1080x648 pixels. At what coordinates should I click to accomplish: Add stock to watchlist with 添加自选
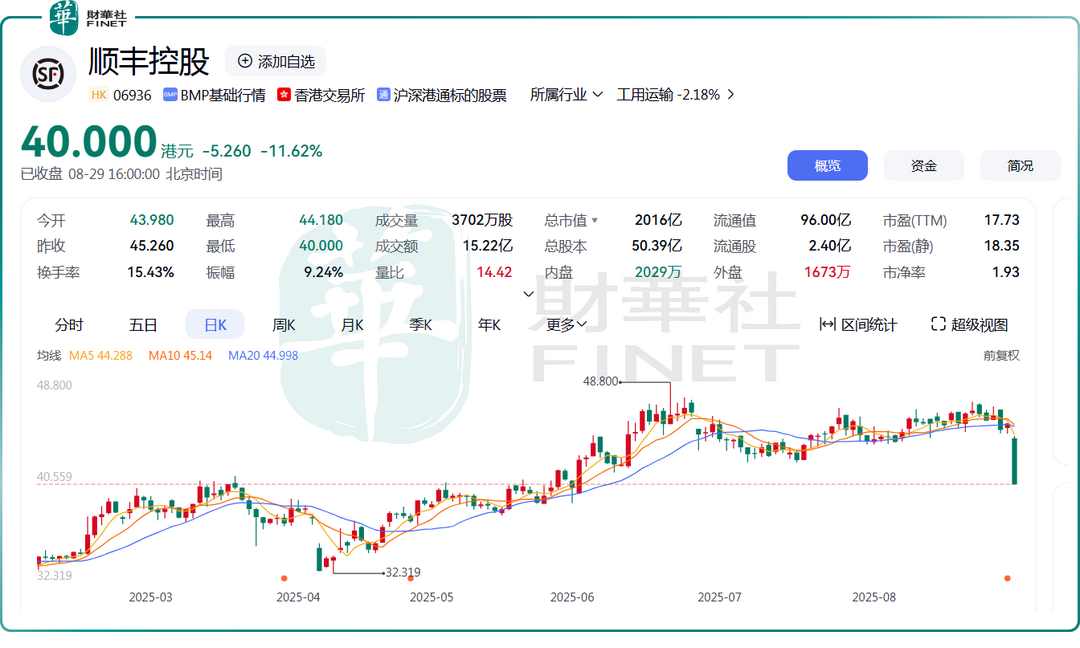(276, 61)
